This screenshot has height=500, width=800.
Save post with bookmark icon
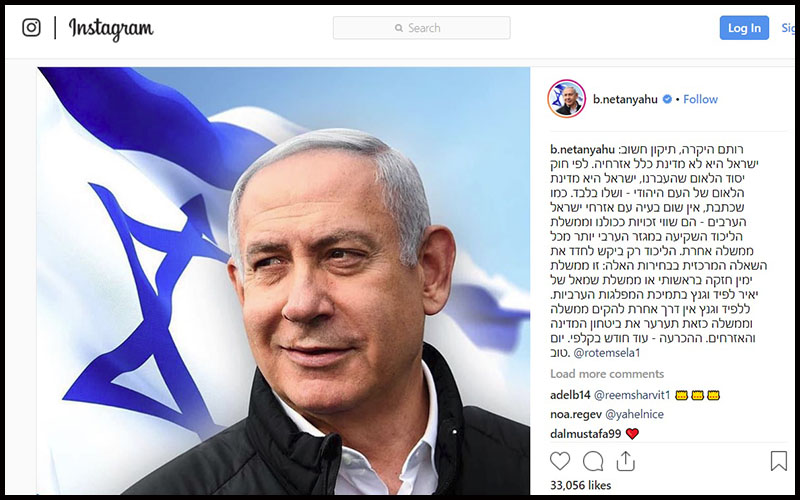779,461
